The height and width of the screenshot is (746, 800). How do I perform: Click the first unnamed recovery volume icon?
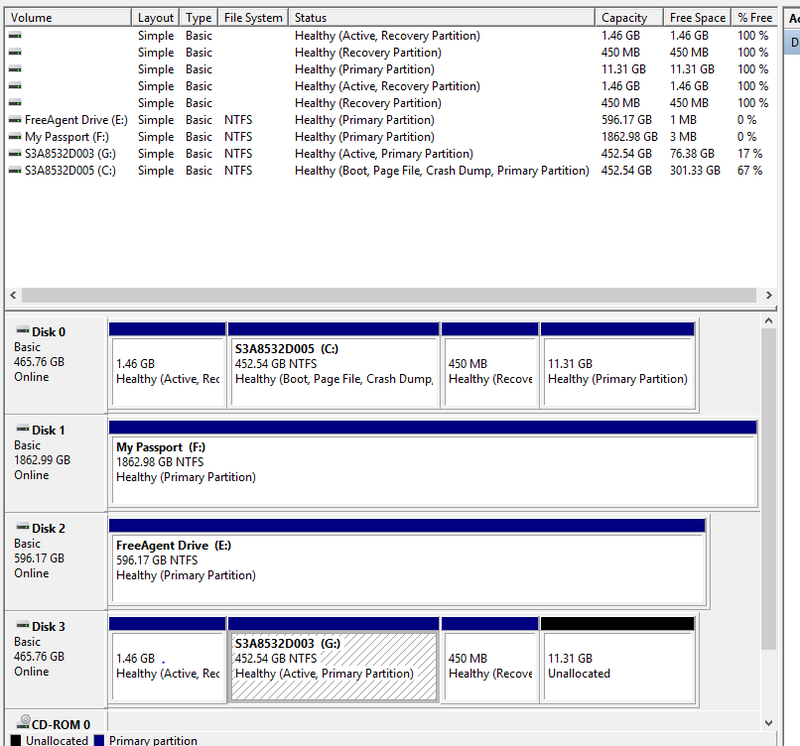(13, 35)
